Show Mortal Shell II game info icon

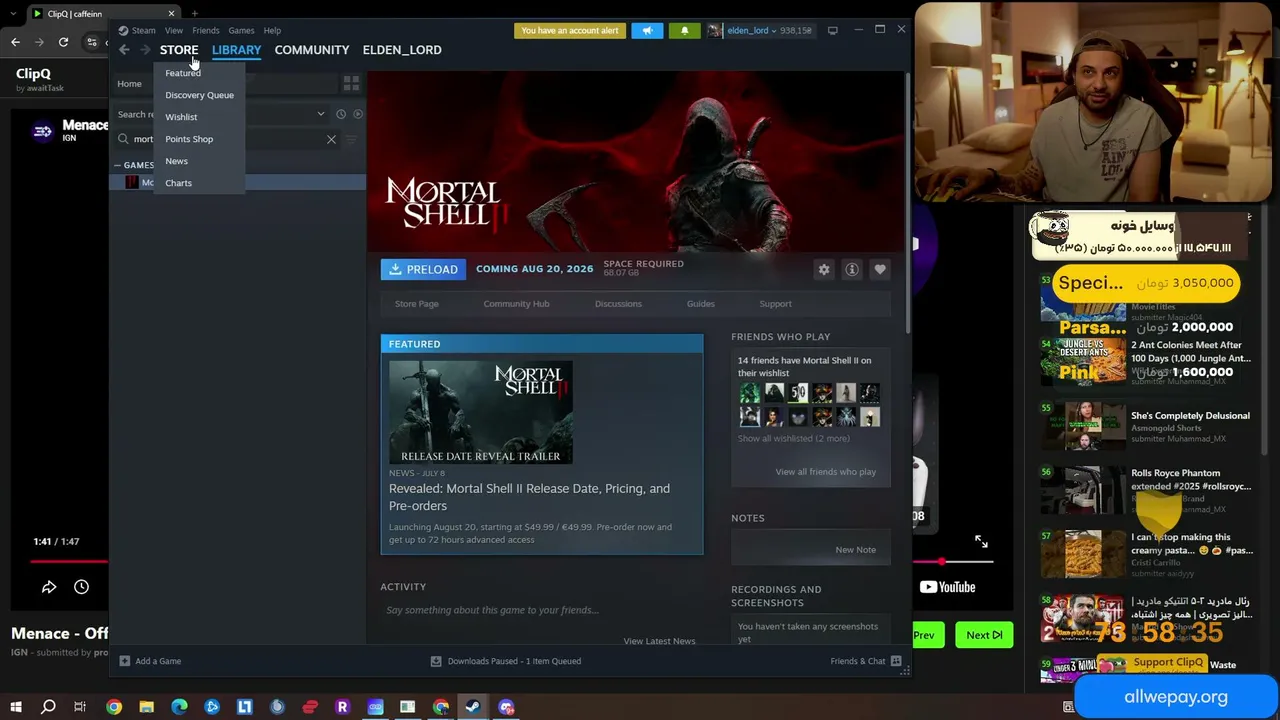coord(852,269)
